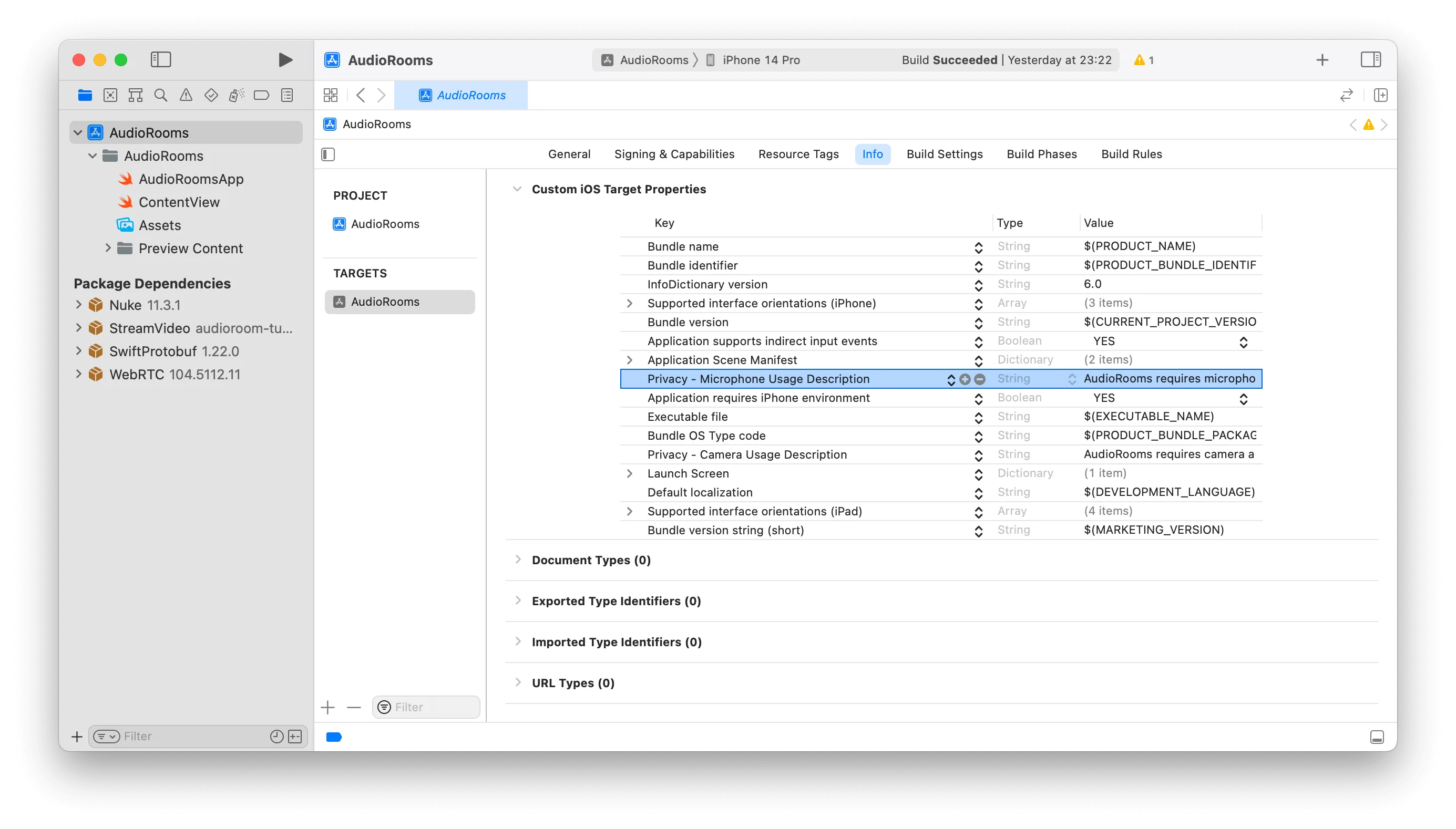Open the Project navigator folder icon

coord(85,95)
